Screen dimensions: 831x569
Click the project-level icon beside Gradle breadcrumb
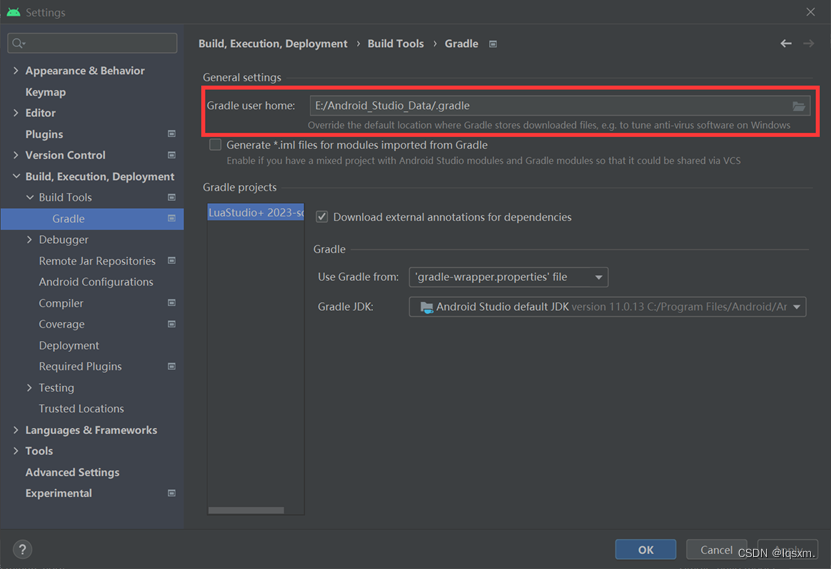tap(493, 44)
